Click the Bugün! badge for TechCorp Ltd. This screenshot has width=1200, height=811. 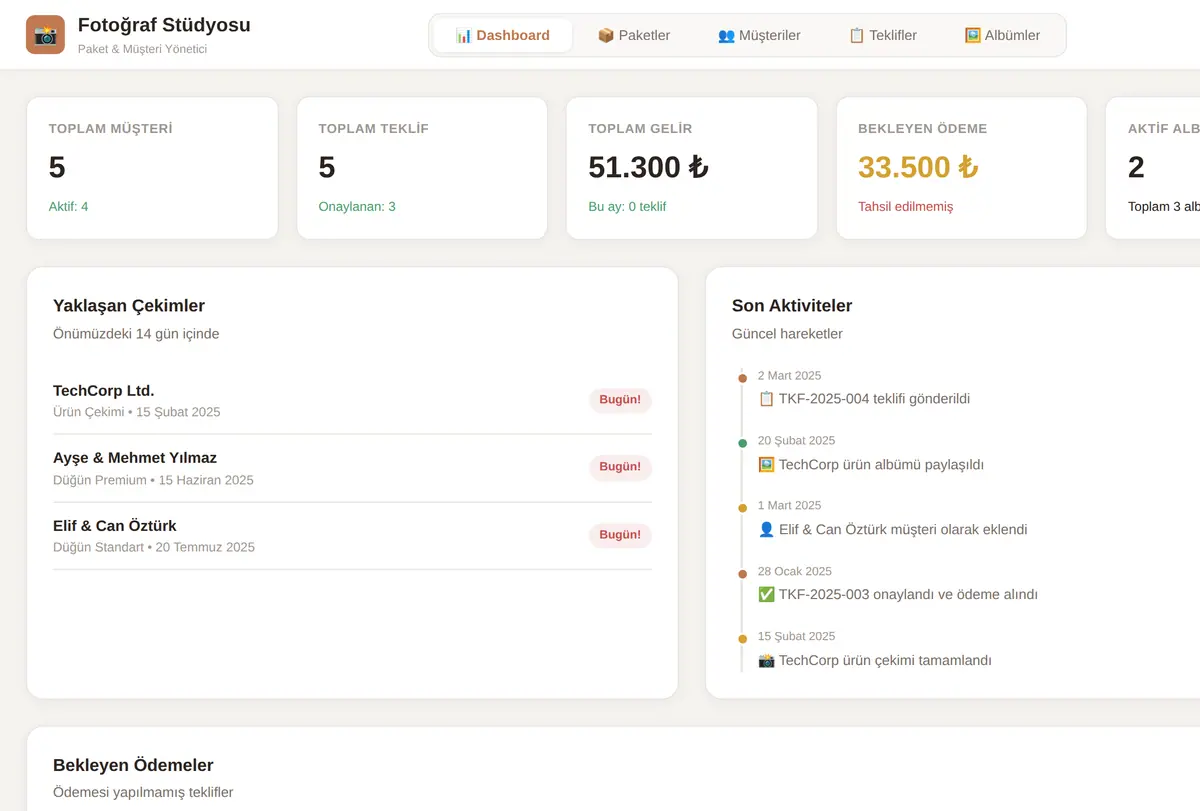(x=620, y=400)
